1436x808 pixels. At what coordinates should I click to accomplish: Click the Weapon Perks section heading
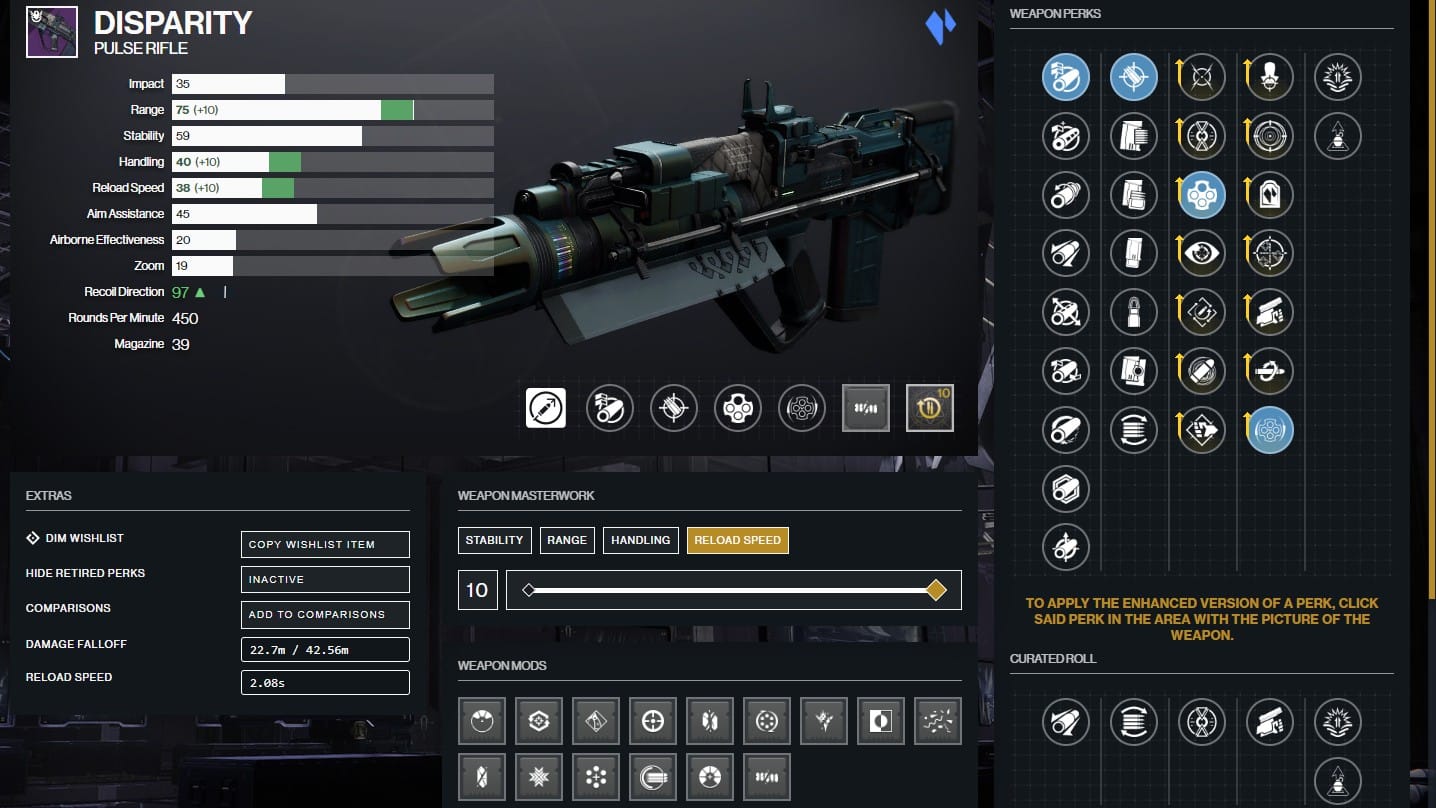[x=1055, y=14]
